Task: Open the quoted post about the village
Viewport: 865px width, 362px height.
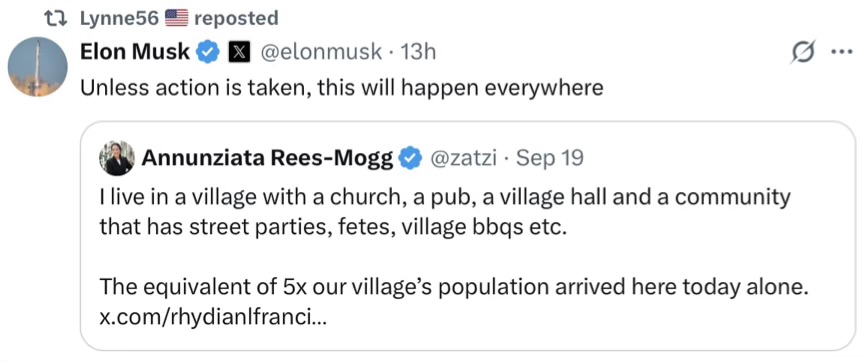Action: tap(468, 236)
